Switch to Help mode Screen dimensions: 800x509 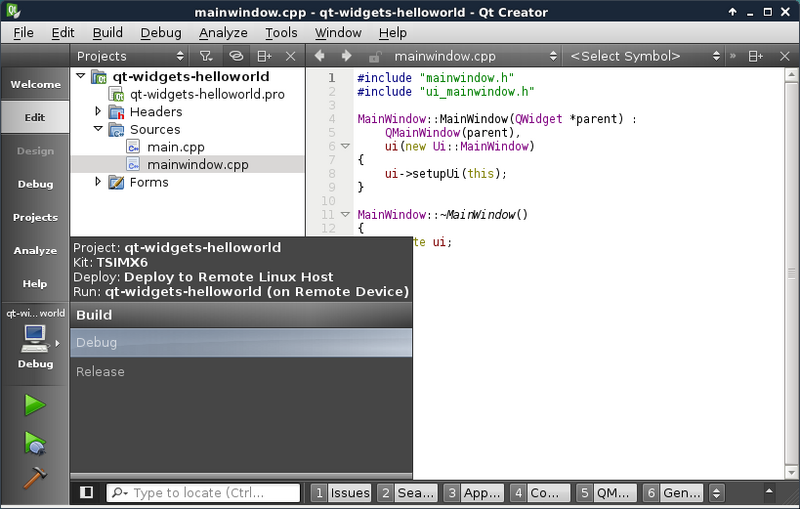pyautogui.click(x=35, y=284)
